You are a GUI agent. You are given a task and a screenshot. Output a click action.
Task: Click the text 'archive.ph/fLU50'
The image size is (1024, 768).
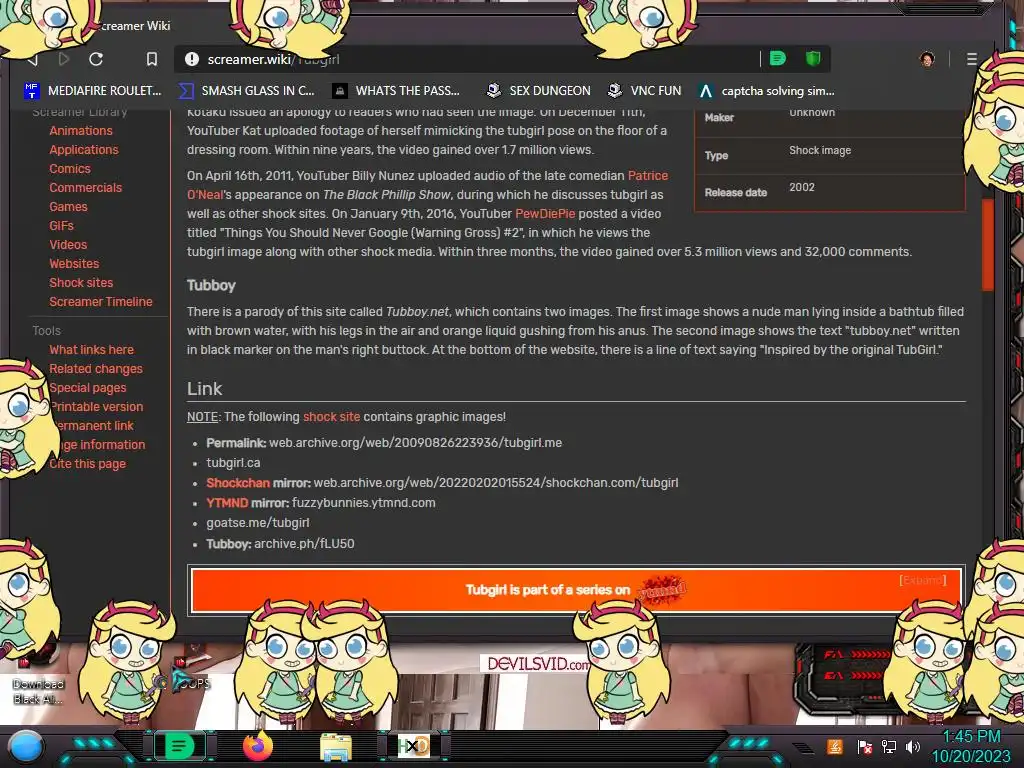pyautogui.click(x=304, y=543)
